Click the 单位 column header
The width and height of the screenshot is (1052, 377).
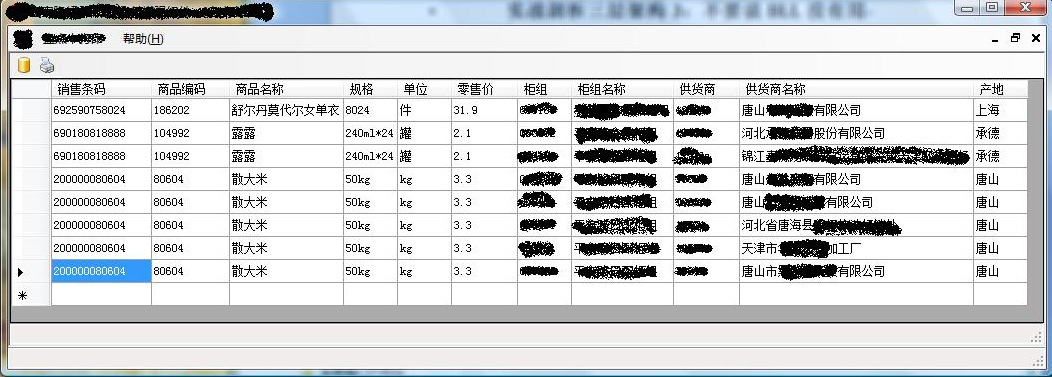424,89
